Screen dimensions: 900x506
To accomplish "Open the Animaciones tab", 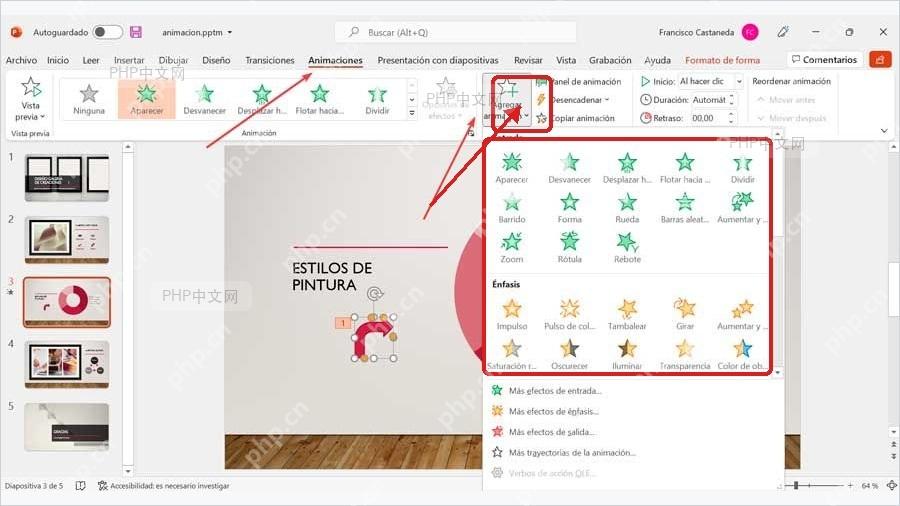I will point(335,60).
